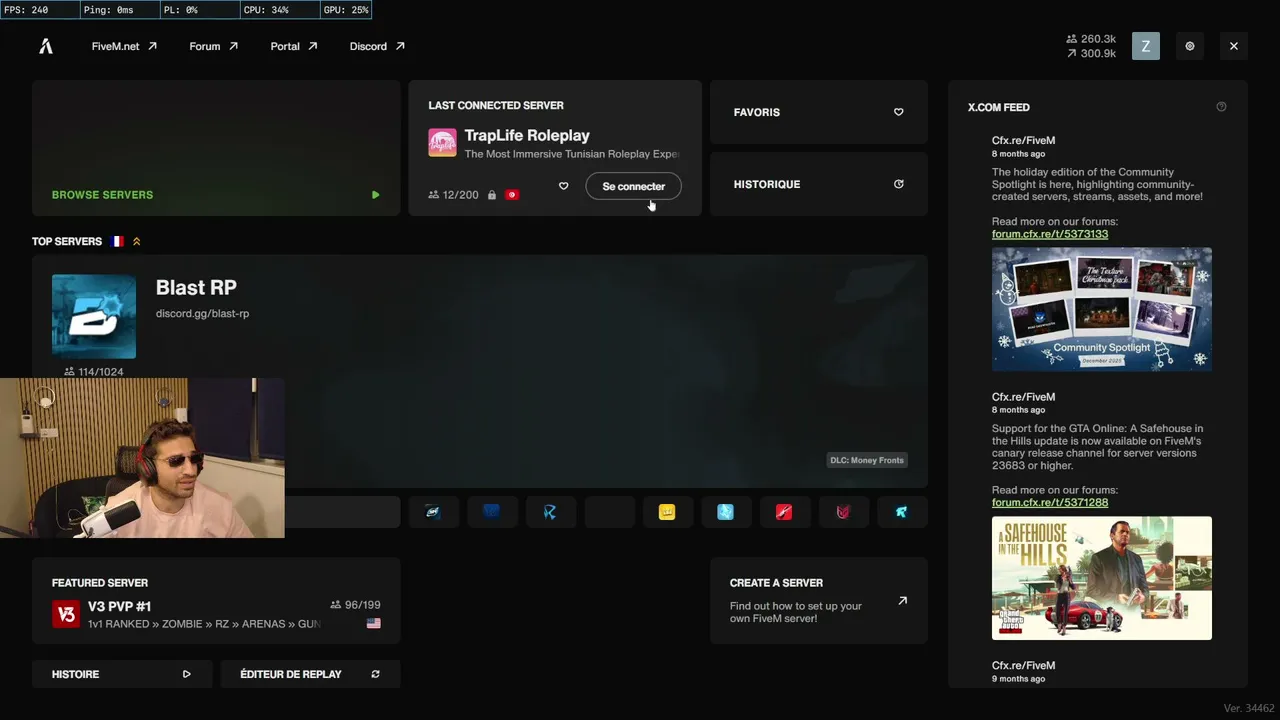Screen dimensions: 1280x720
Task: Click the green play arrow on Browse Servers
Action: 375,195
